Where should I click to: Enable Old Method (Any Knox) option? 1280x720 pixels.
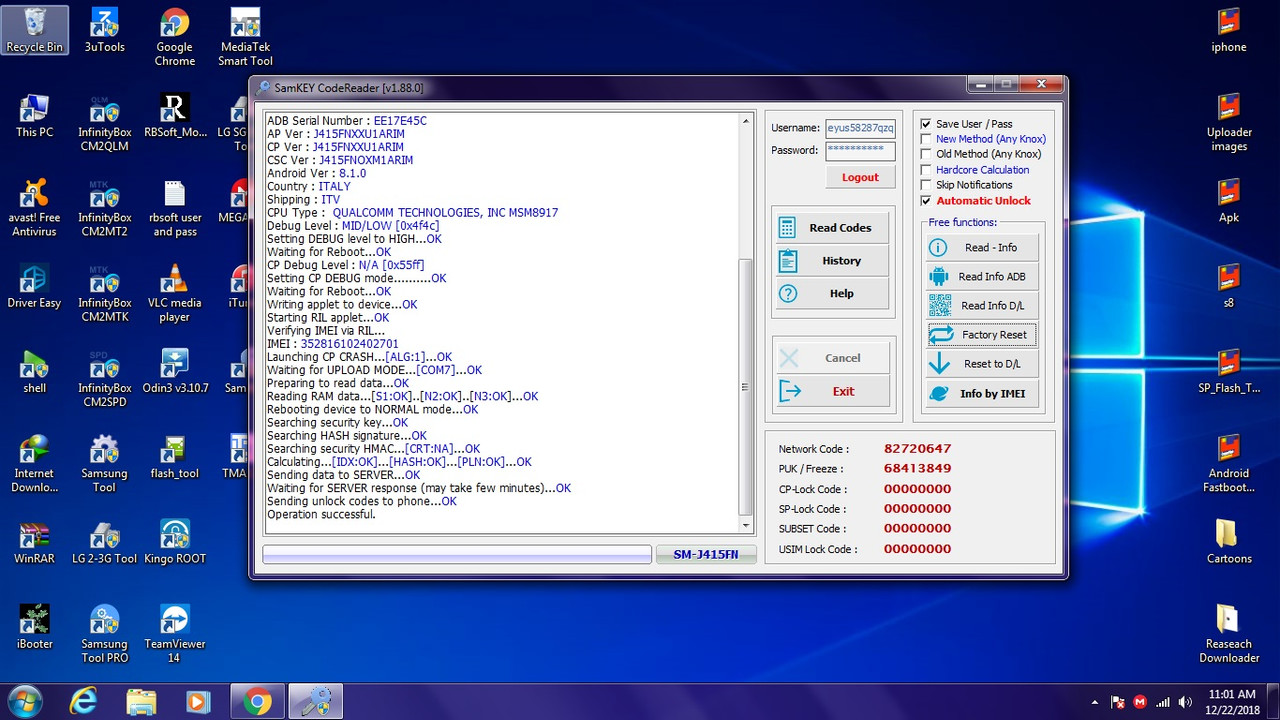(x=926, y=154)
